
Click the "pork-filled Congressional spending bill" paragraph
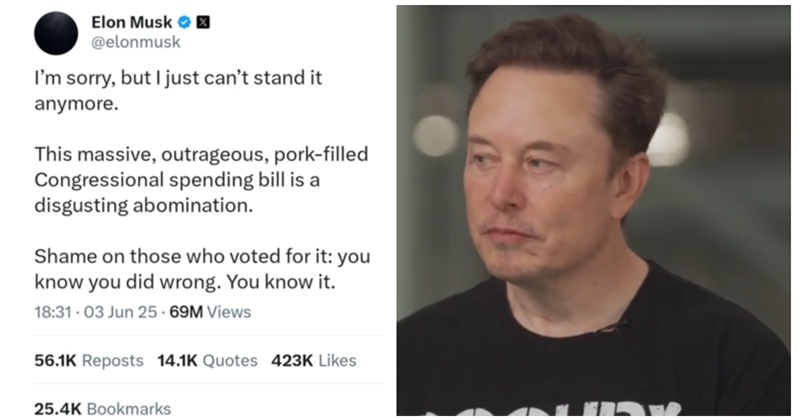[x=201, y=180]
